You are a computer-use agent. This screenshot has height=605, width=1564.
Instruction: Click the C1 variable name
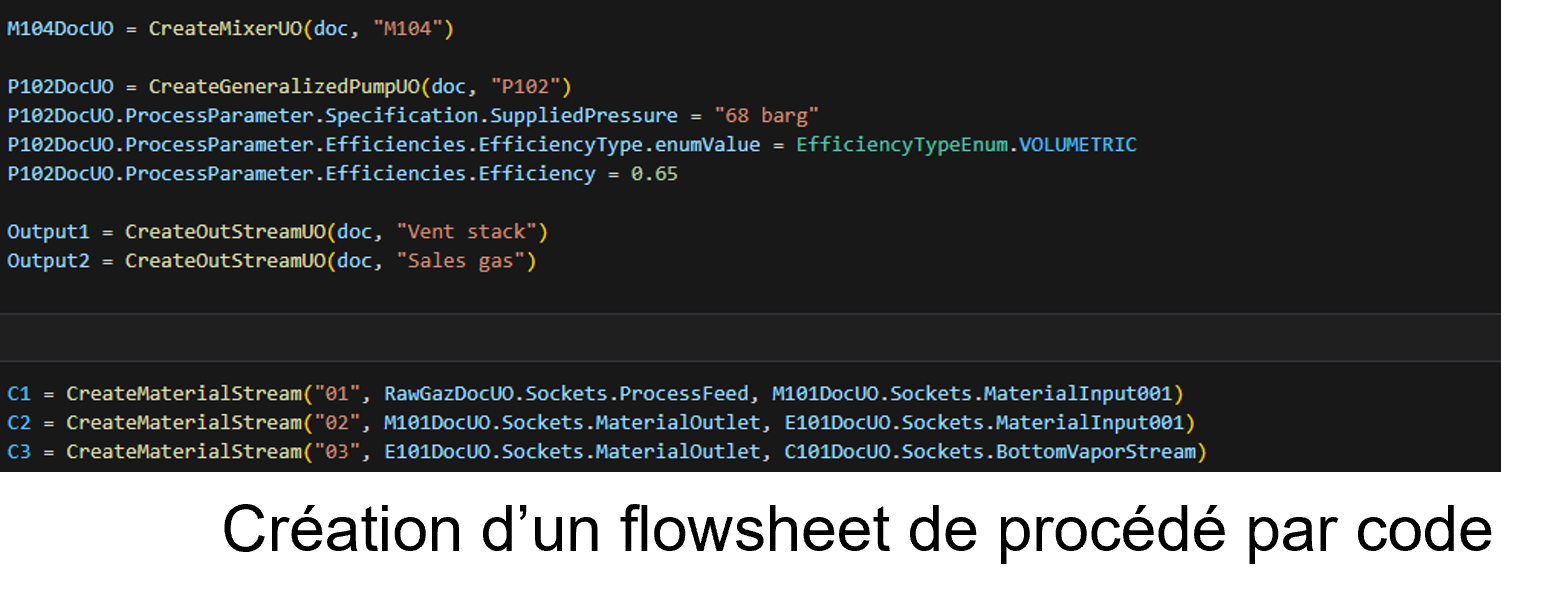point(19,394)
